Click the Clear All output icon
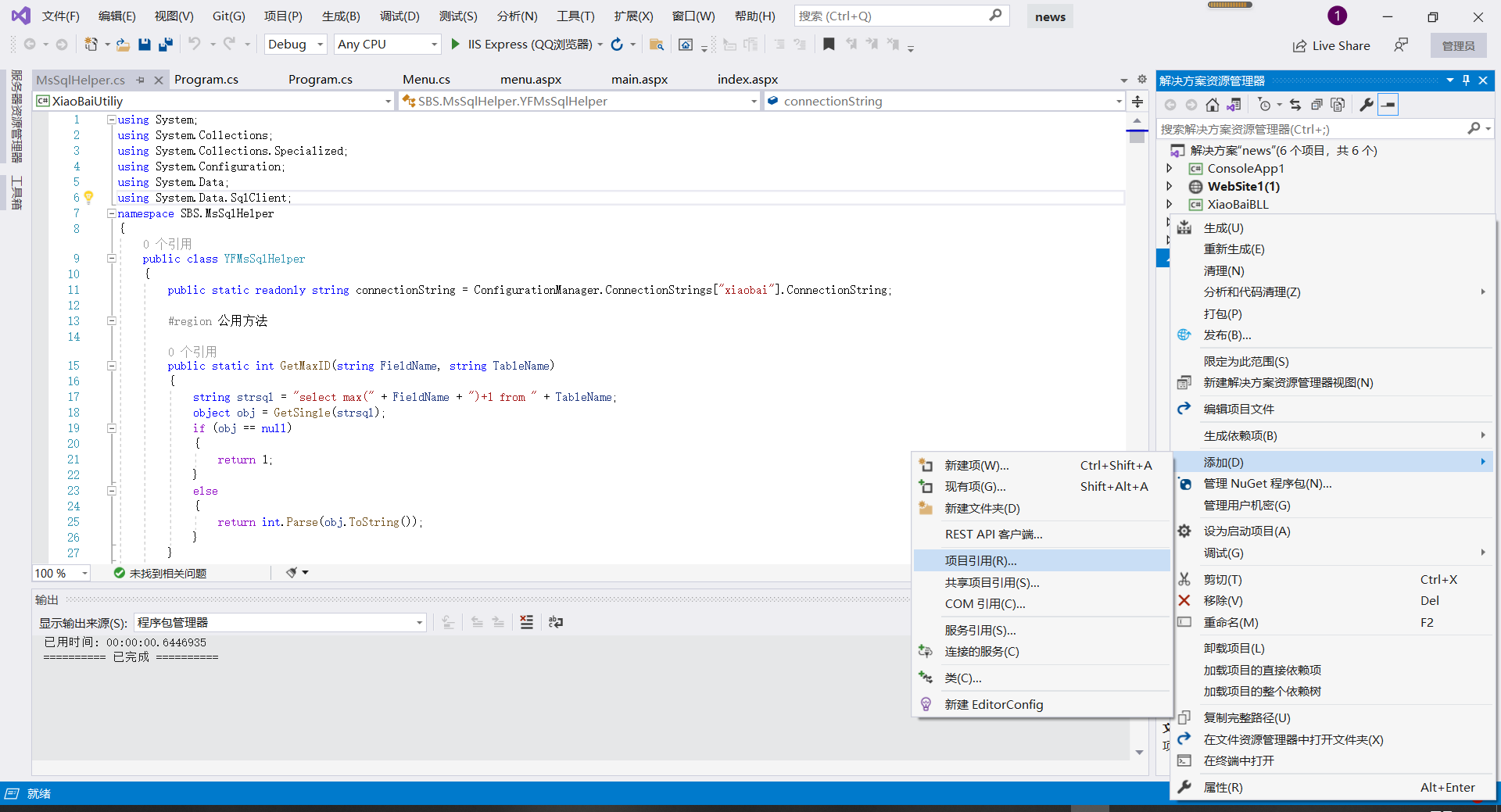Image resolution: width=1501 pixels, height=812 pixels. (x=527, y=622)
